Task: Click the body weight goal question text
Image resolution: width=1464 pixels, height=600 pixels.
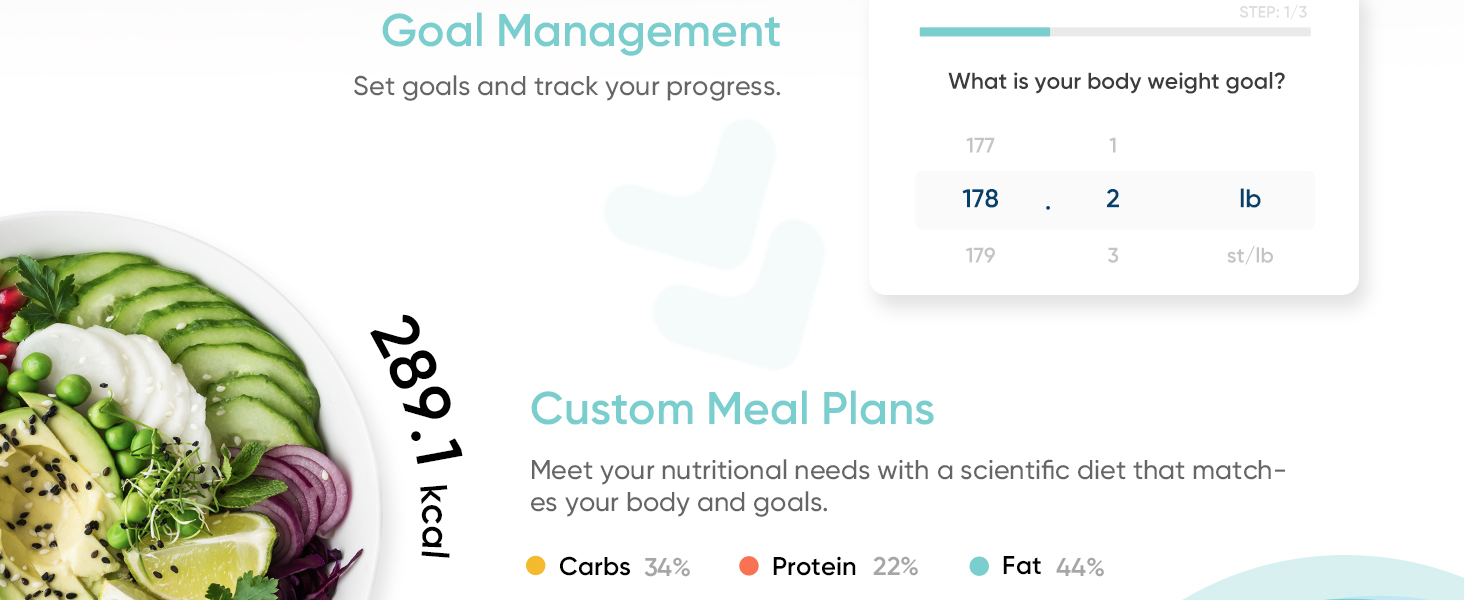Action: [1114, 81]
